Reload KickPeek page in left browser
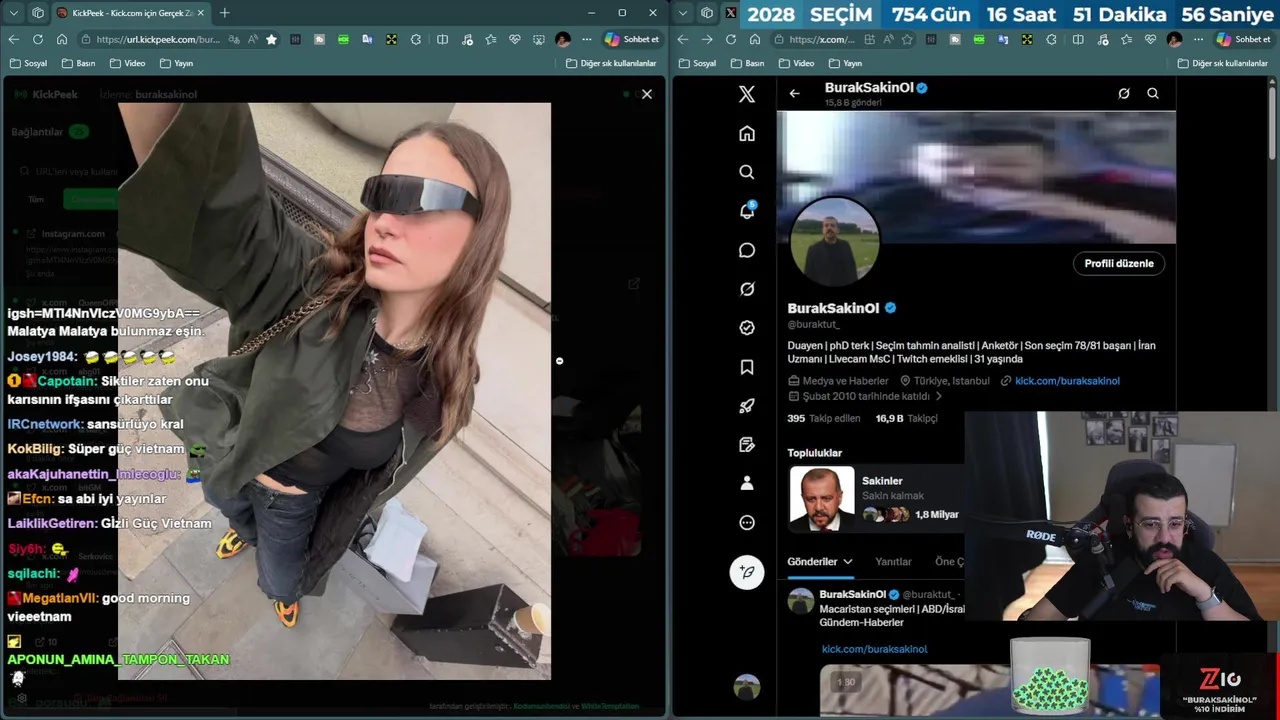This screenshot has height=720, width=1280. 37,39
